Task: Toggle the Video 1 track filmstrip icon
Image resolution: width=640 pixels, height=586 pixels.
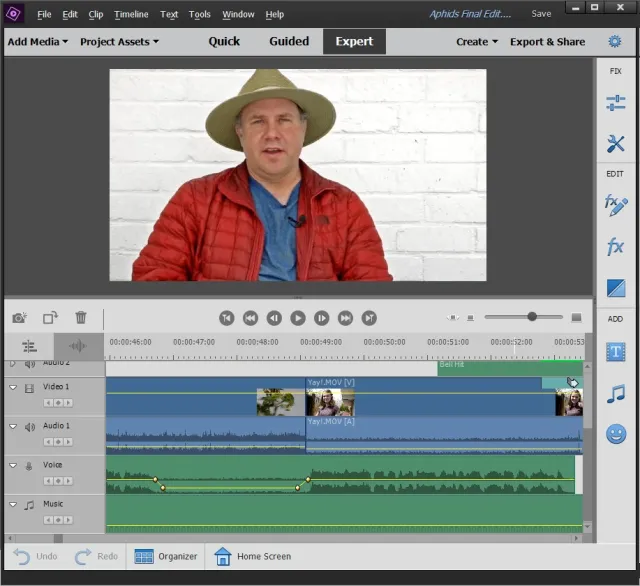Action: coord(29,387)
